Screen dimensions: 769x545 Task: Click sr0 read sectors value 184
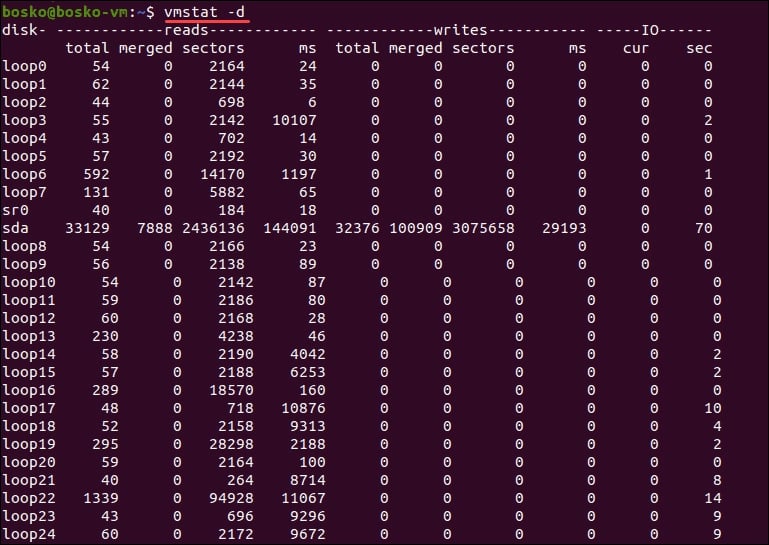pyautogui.click(x=231, y=210)
